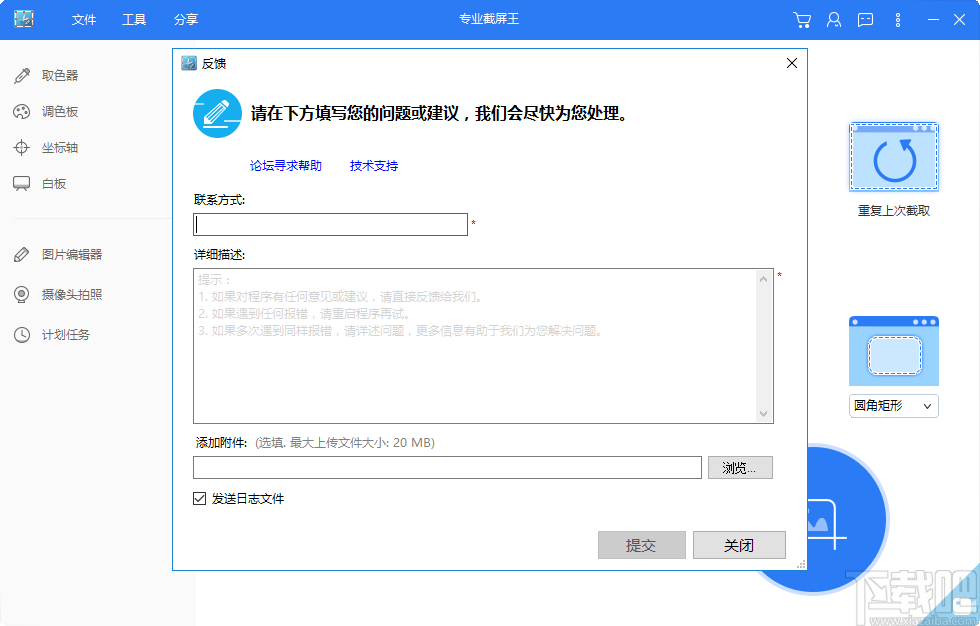Open the 圆角矩形 shape dropdown
Screen dimensions: 980x626
click(x=893, y=406)
